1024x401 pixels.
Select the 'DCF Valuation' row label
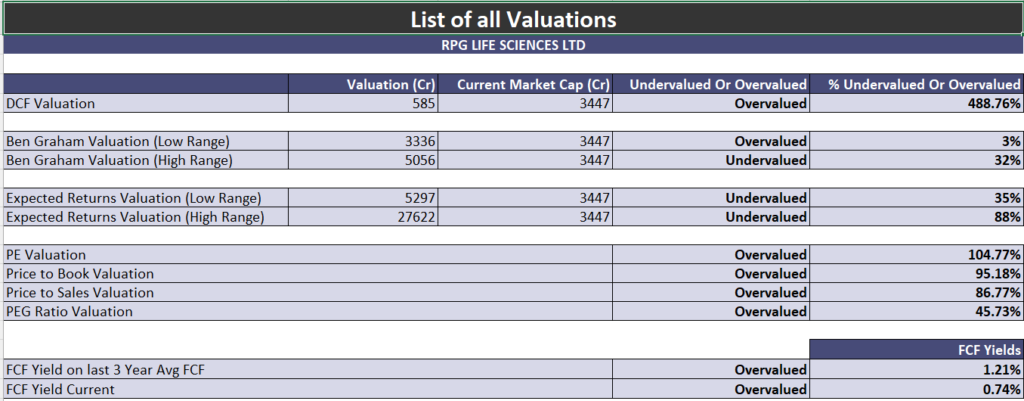(x=146, y=103)
